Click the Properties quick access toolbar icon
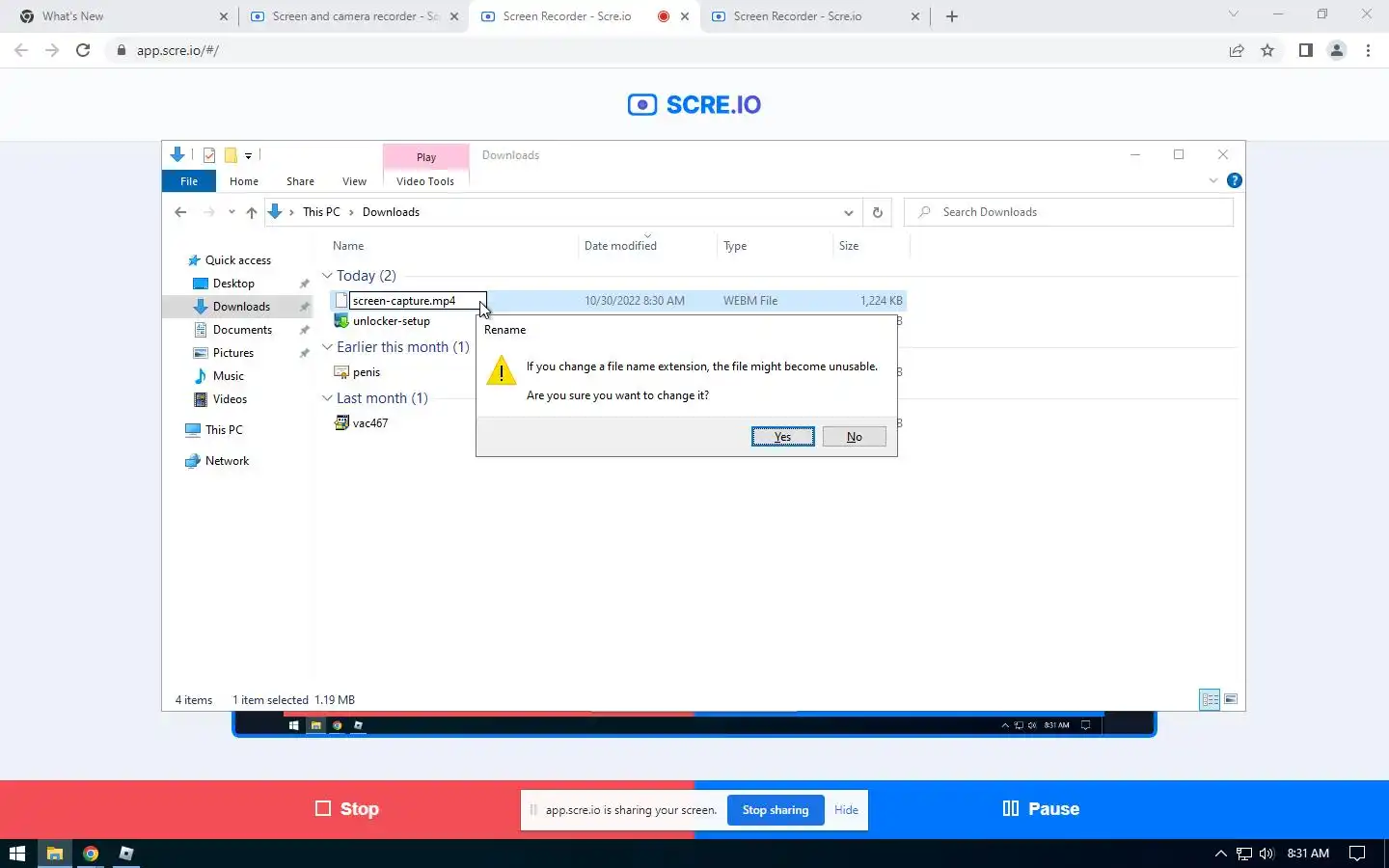The image size is (1389, 868). pyautogui.click(x=209, y=155)
